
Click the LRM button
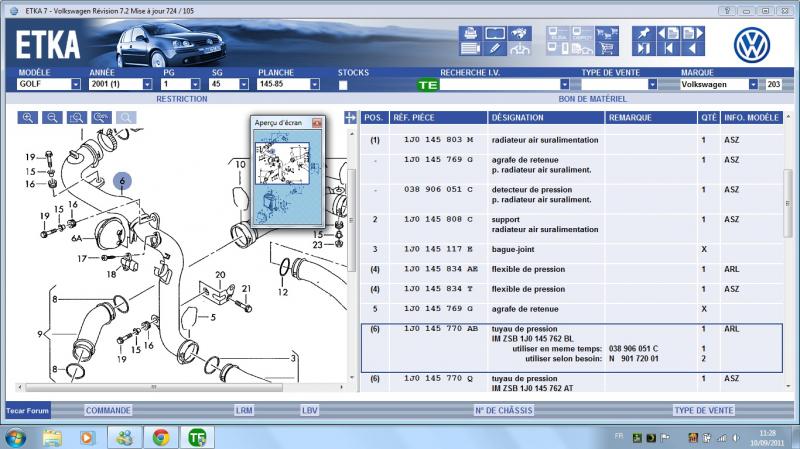(244, 410)
